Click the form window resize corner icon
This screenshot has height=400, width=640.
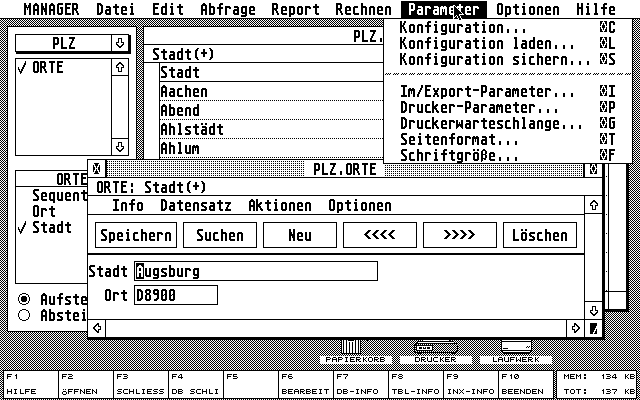pos(593,328)
